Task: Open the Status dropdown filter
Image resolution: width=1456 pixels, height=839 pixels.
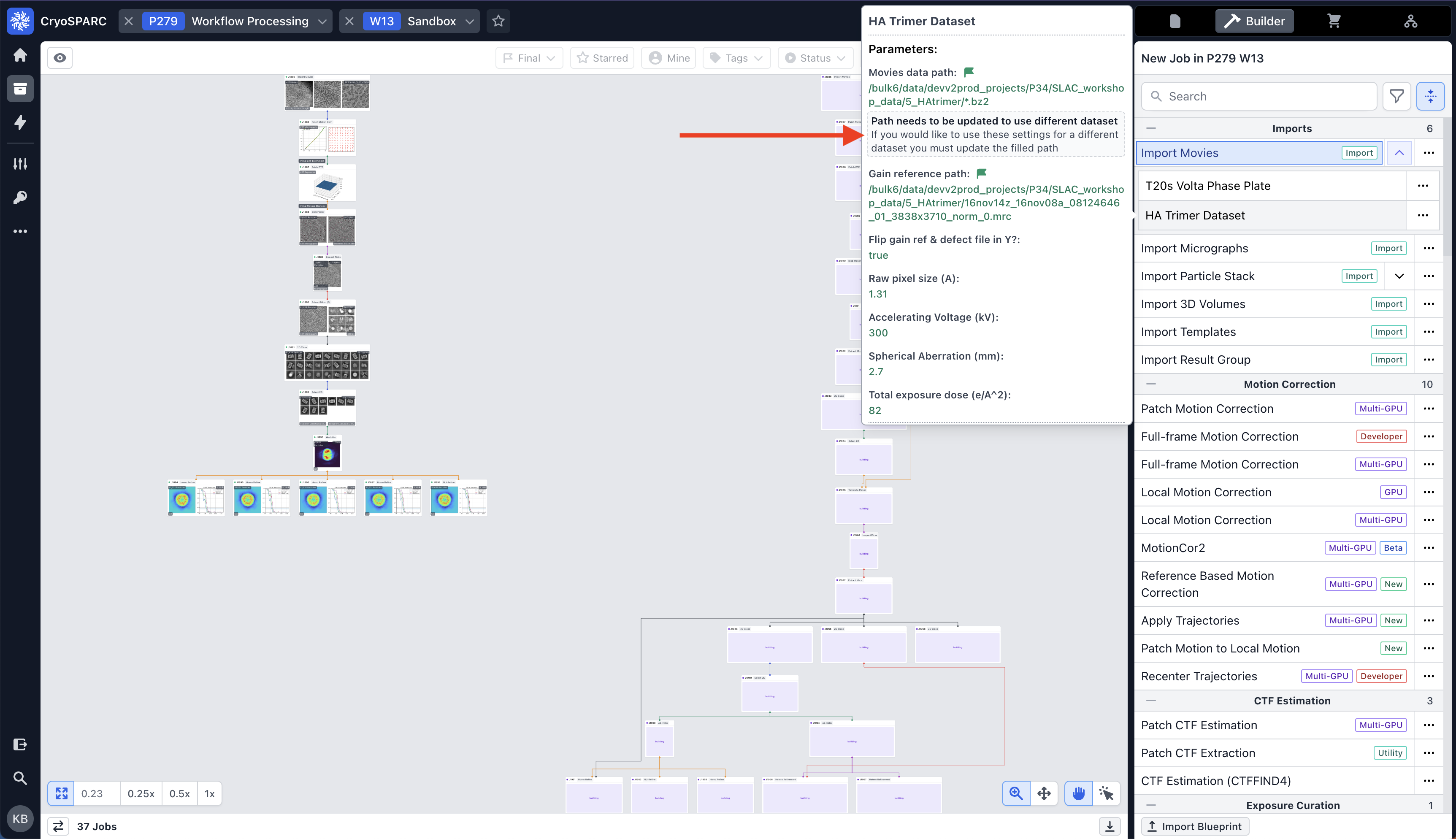Action: pyautogui.click(x=816, y=58)
